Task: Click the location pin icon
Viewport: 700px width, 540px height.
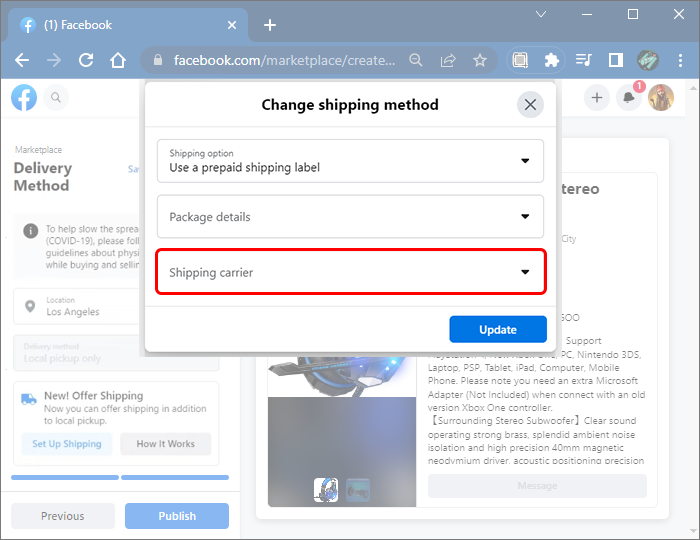Action: point(30,306)
